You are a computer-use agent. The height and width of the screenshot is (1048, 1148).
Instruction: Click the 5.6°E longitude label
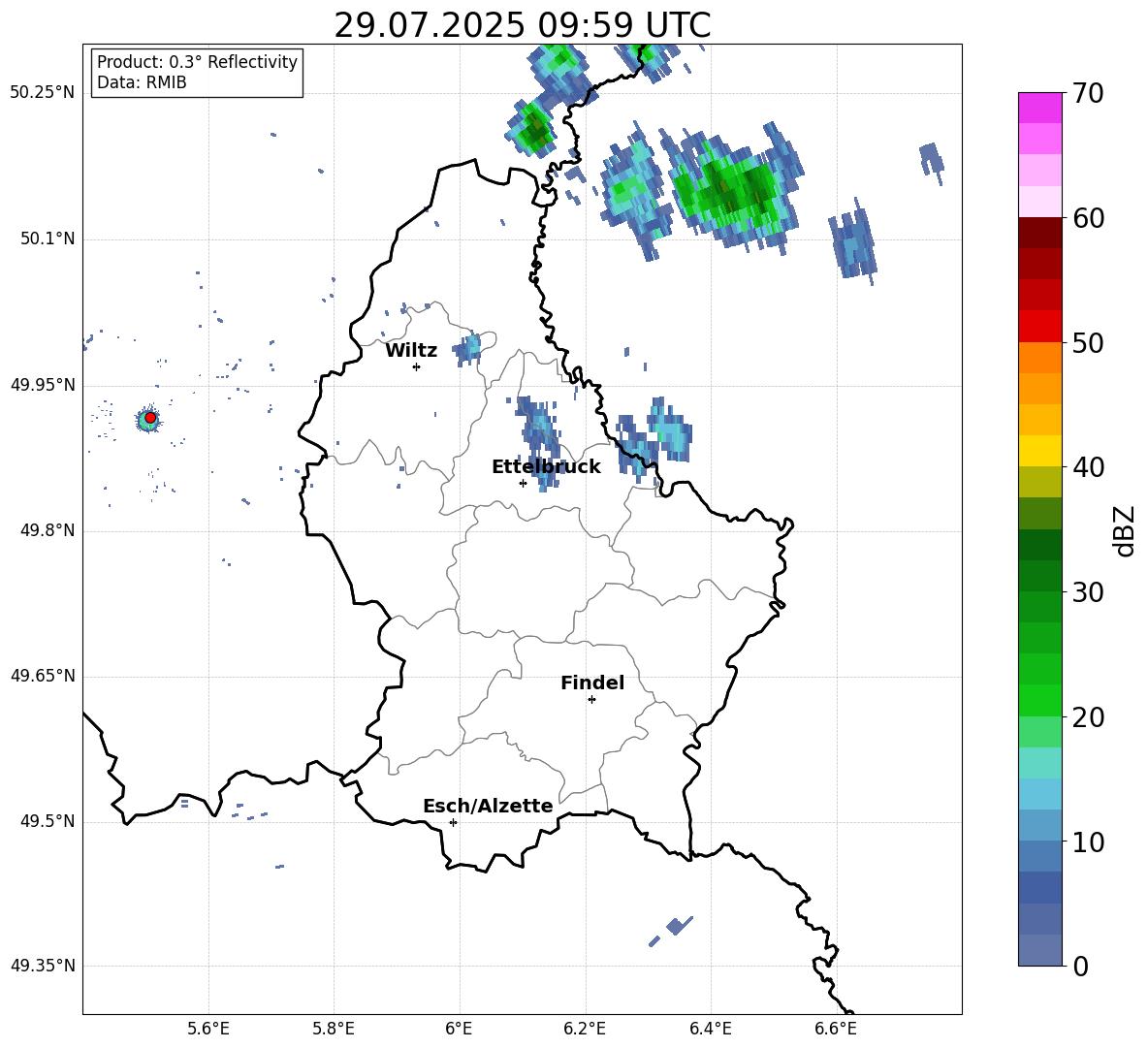point(208,1029)
